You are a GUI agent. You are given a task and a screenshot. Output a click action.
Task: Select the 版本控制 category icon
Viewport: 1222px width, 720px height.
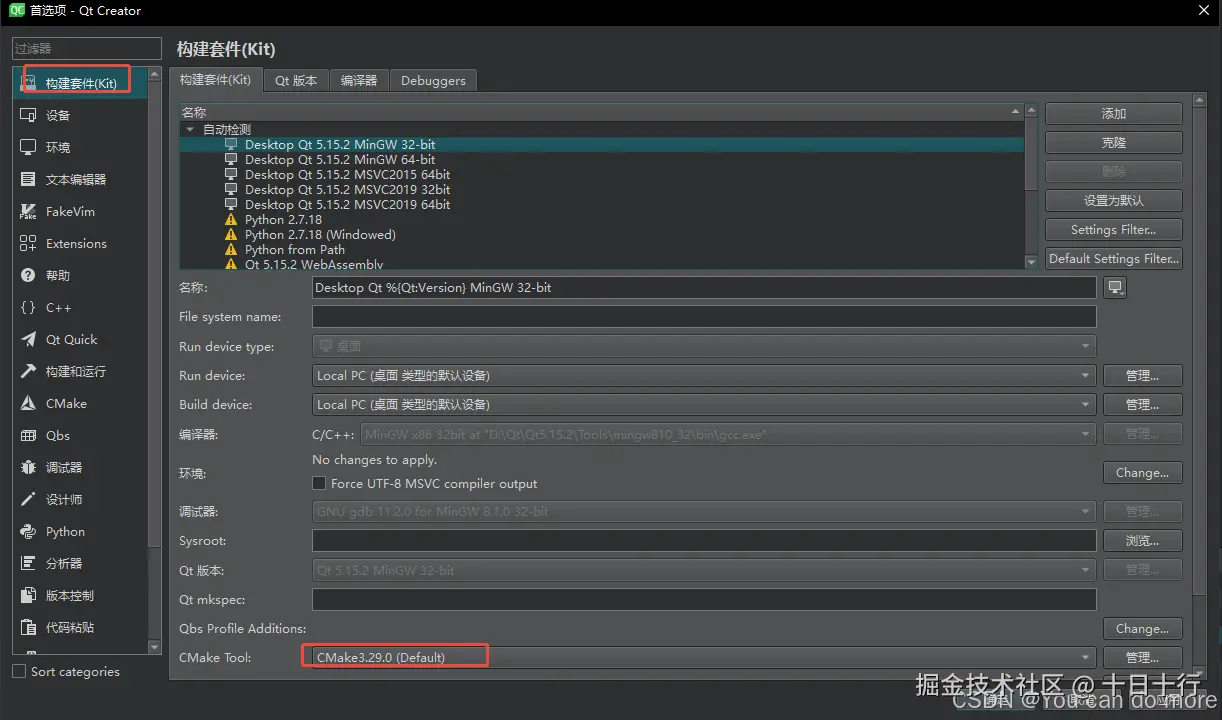[28, 595]
